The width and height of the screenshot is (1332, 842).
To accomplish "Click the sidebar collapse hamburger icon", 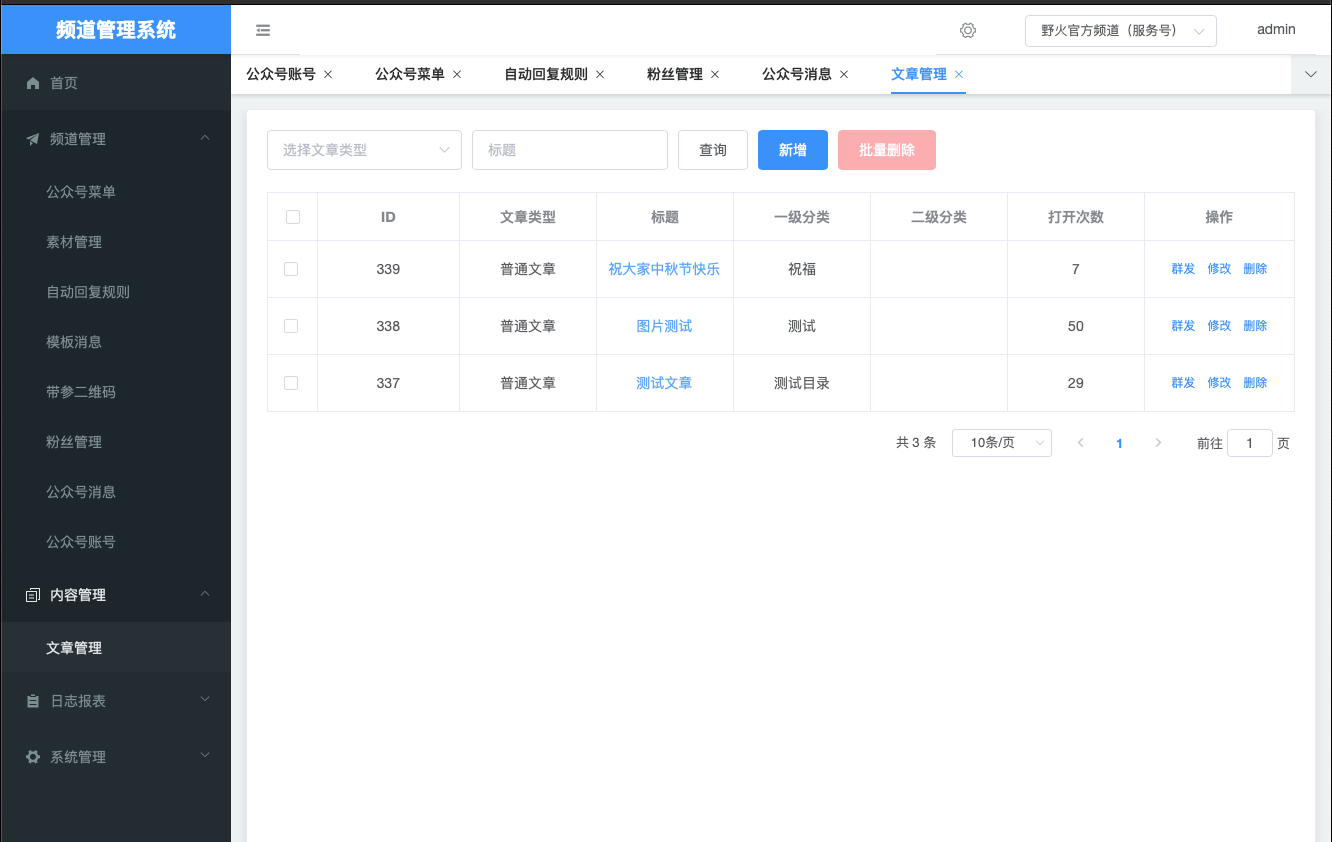I will click(x=263, y=31).
